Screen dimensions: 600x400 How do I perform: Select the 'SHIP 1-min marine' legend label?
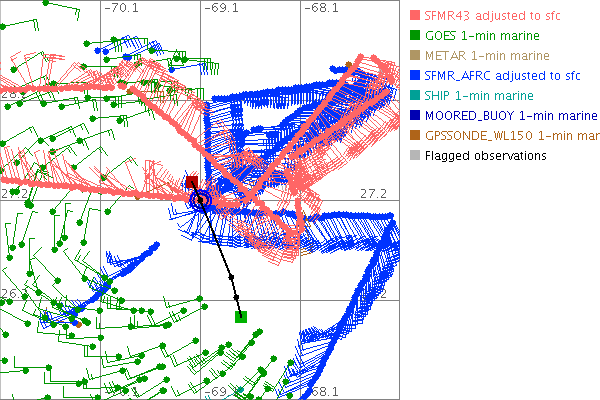pos(480,95)
